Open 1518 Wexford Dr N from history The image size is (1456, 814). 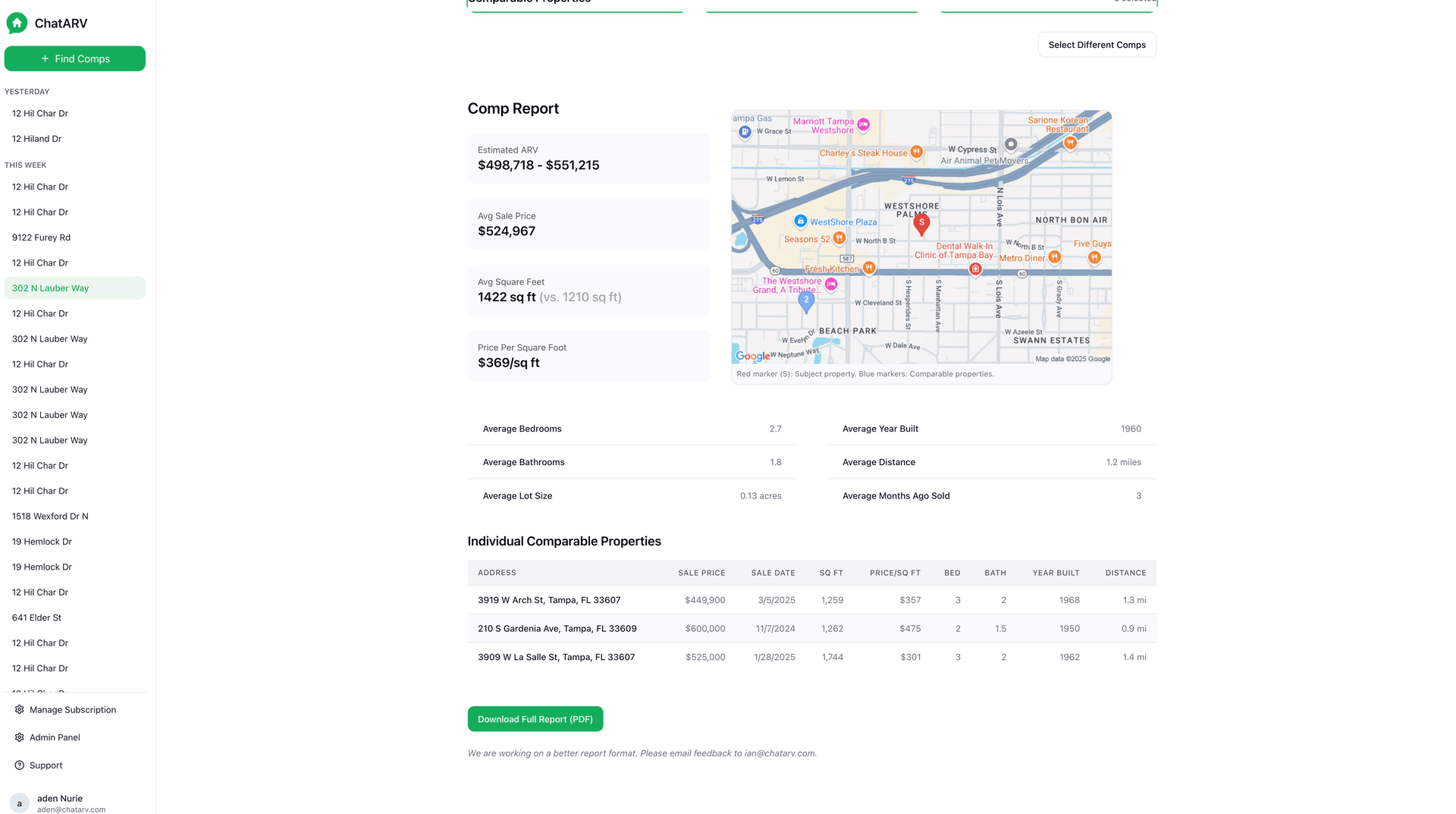[x=50, y=517]
